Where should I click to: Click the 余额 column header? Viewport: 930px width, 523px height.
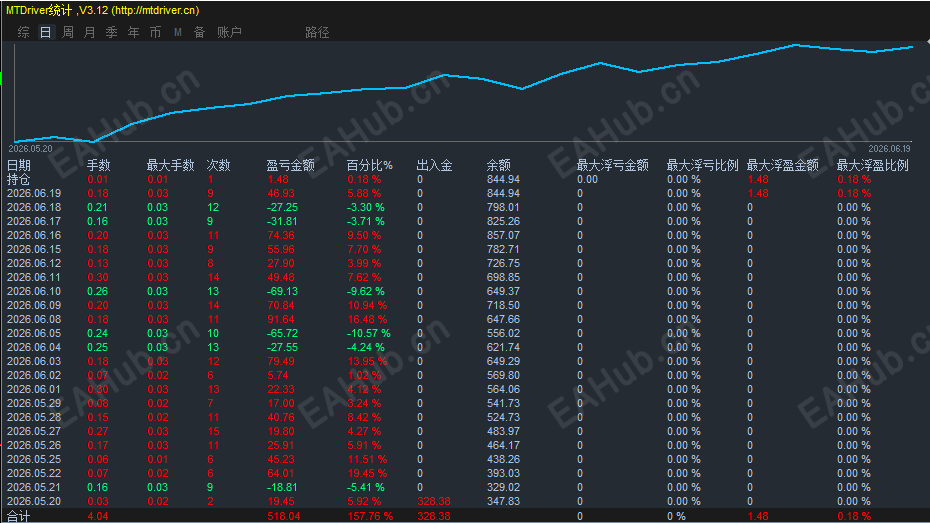point(498,165)
